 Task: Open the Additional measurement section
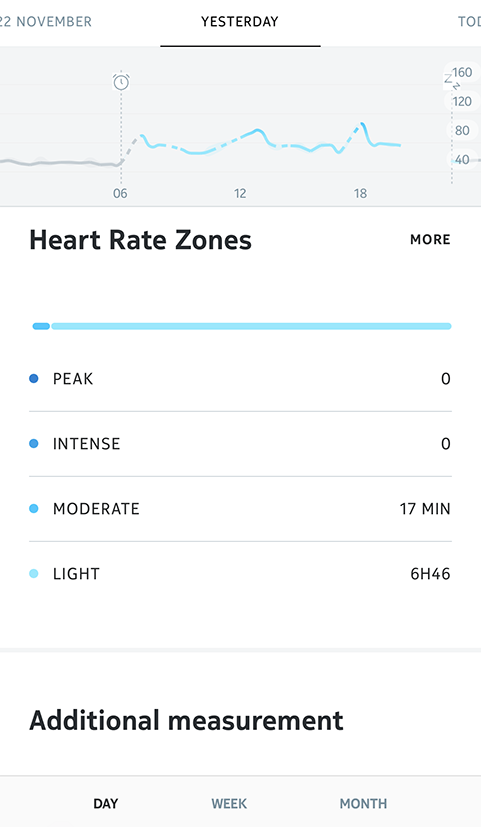(x=186, y=720)
